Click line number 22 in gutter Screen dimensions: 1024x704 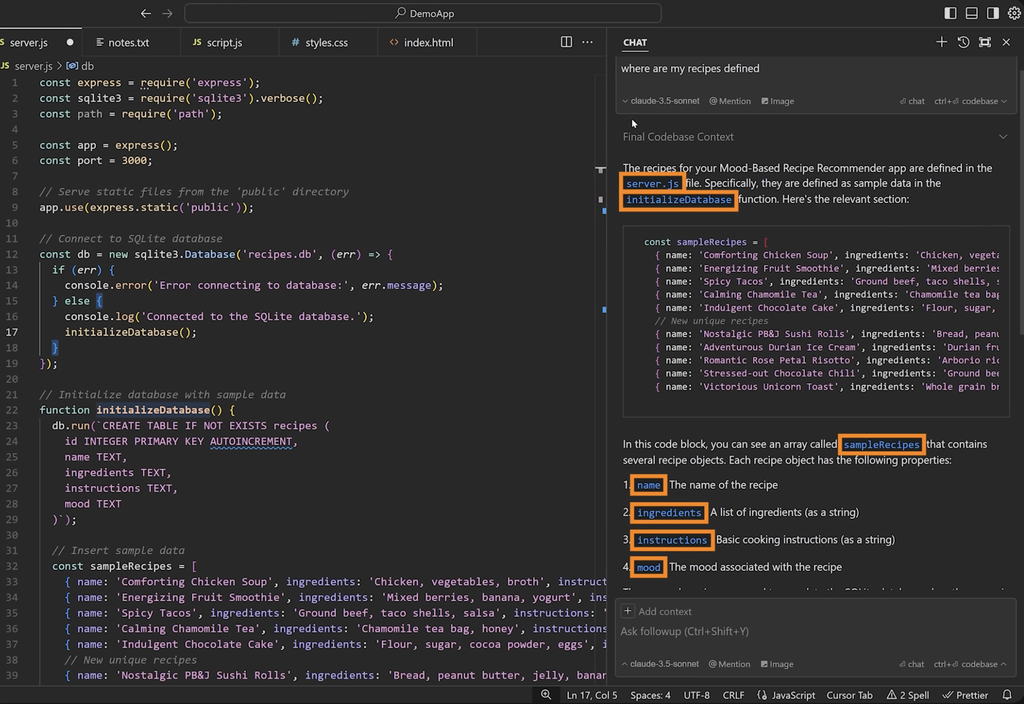click(x=12, y=410)
